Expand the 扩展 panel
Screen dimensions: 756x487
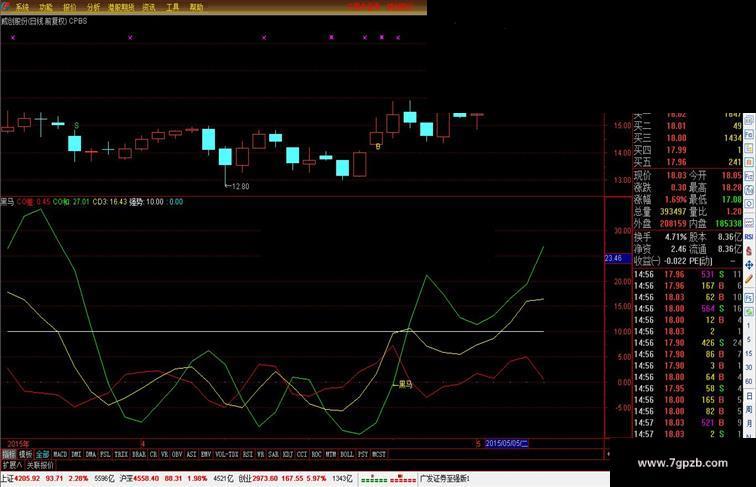(12, 465)
